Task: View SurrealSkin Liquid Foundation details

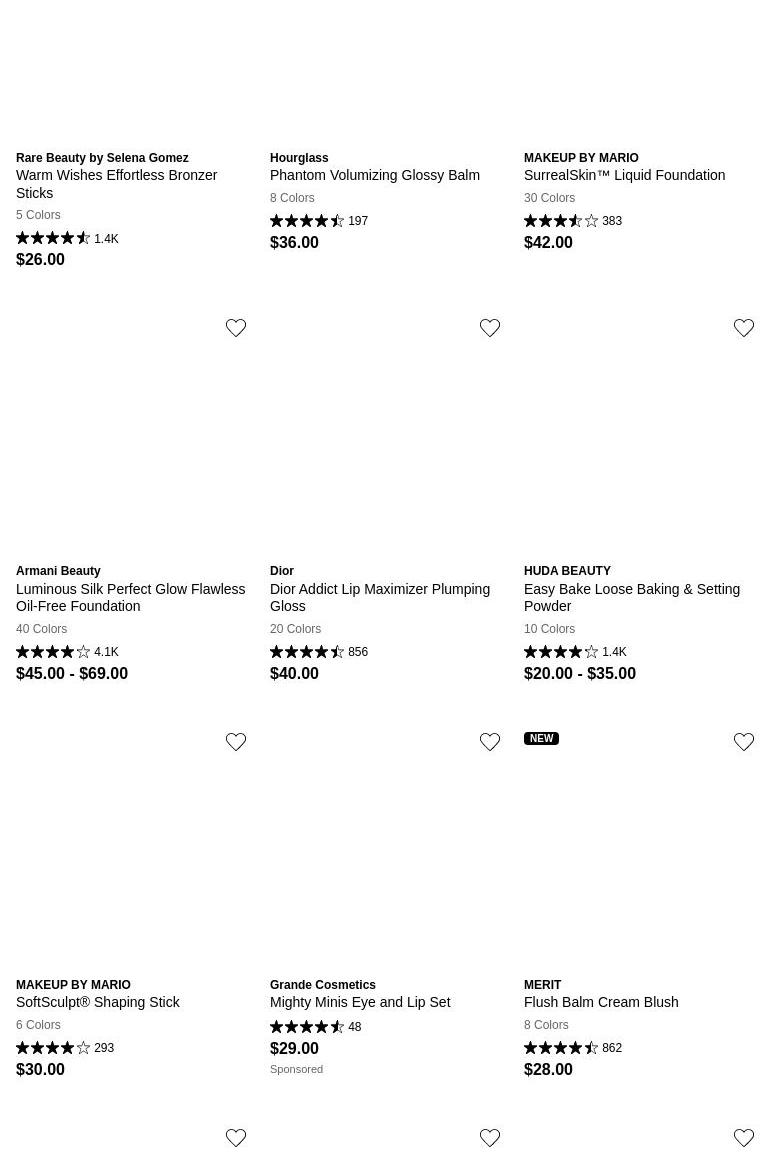Action: point(624,175)
